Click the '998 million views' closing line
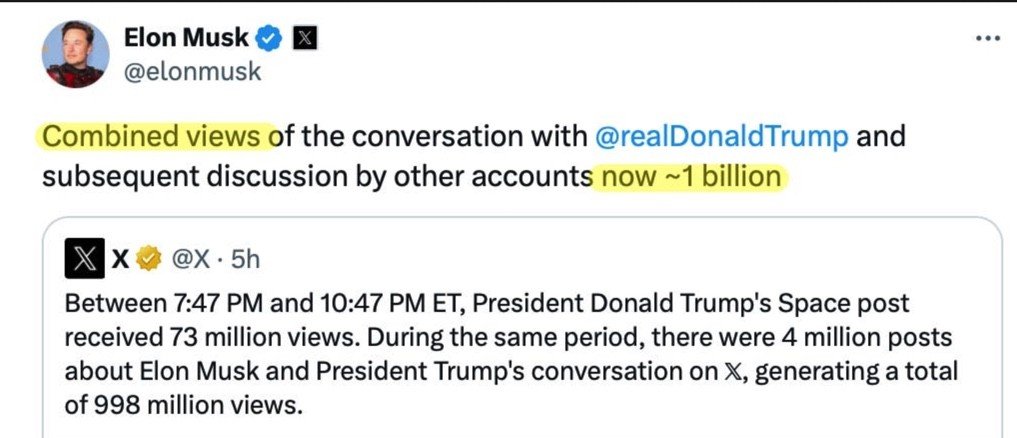This screenshot has height=438, width=1017. (x=198, y=406)
